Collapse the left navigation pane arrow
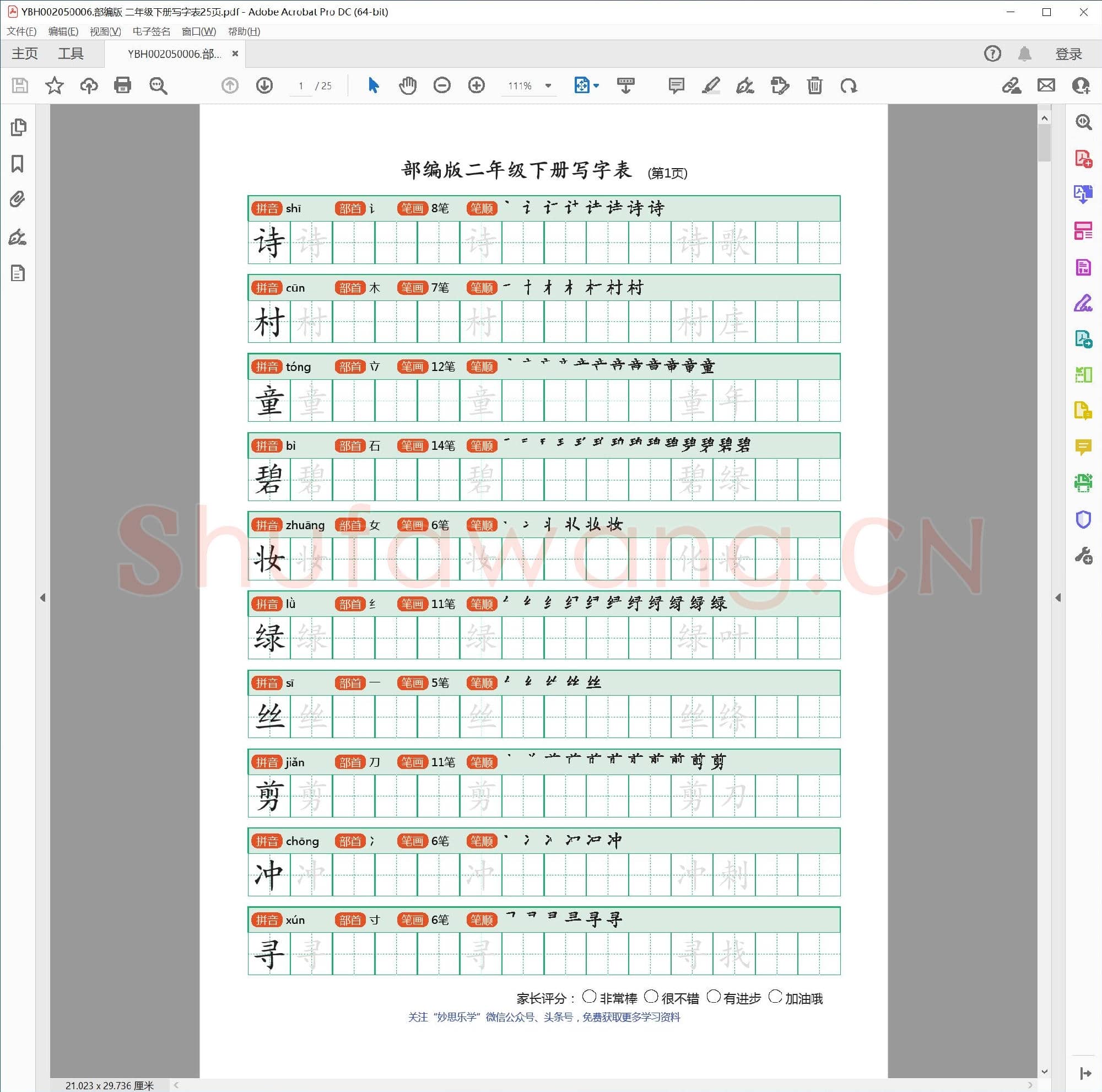 pos(43,598)
